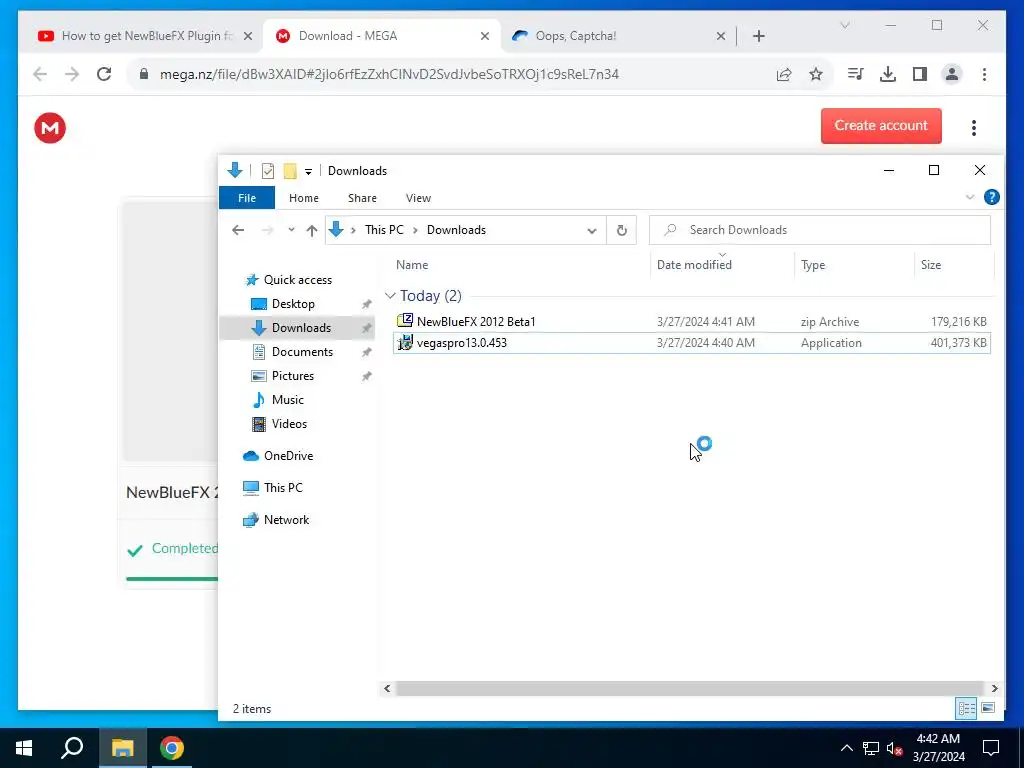Open the Share ribbon tab

(362, 198)
